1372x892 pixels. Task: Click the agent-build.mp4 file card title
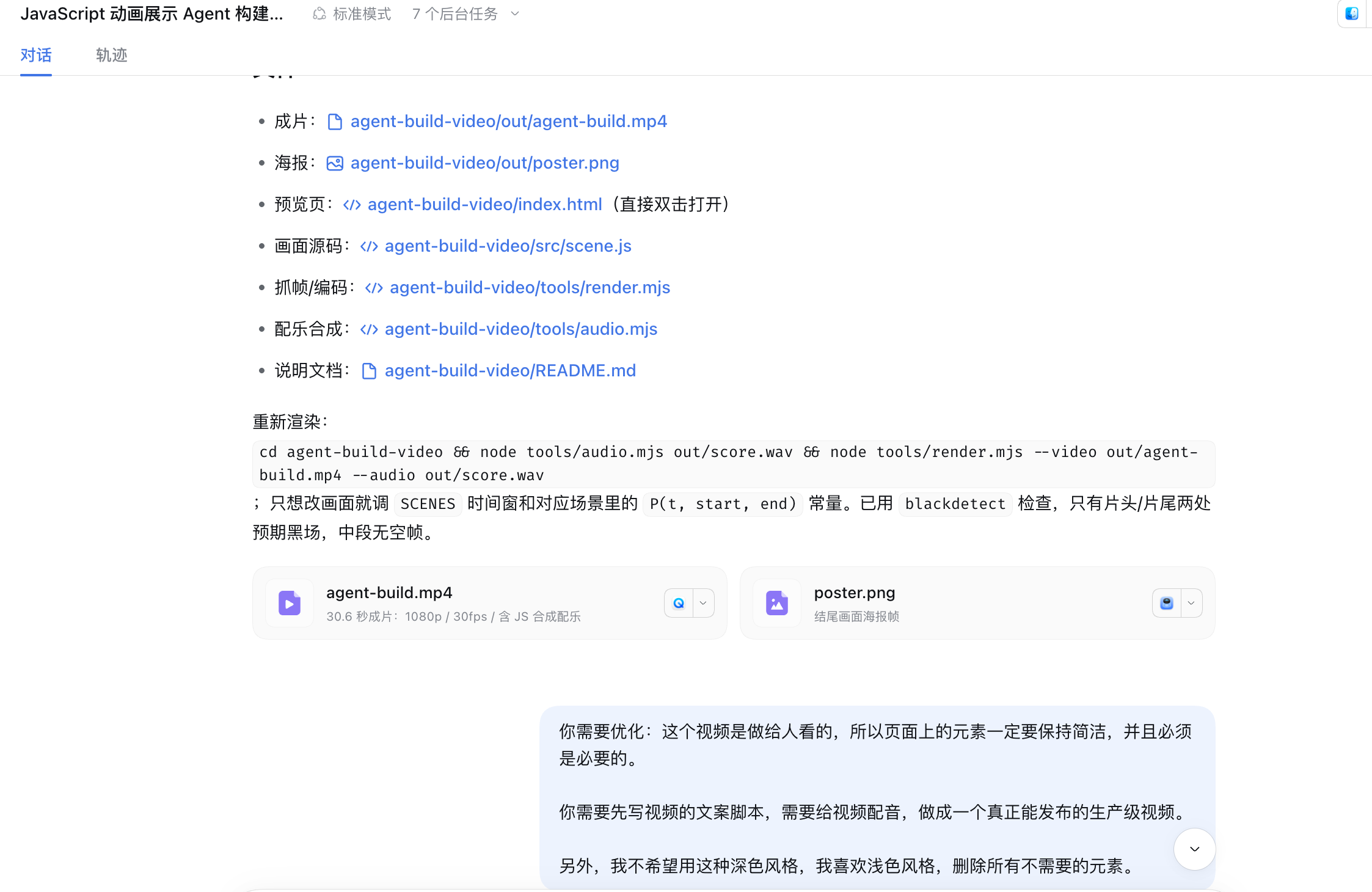(389, 593)
